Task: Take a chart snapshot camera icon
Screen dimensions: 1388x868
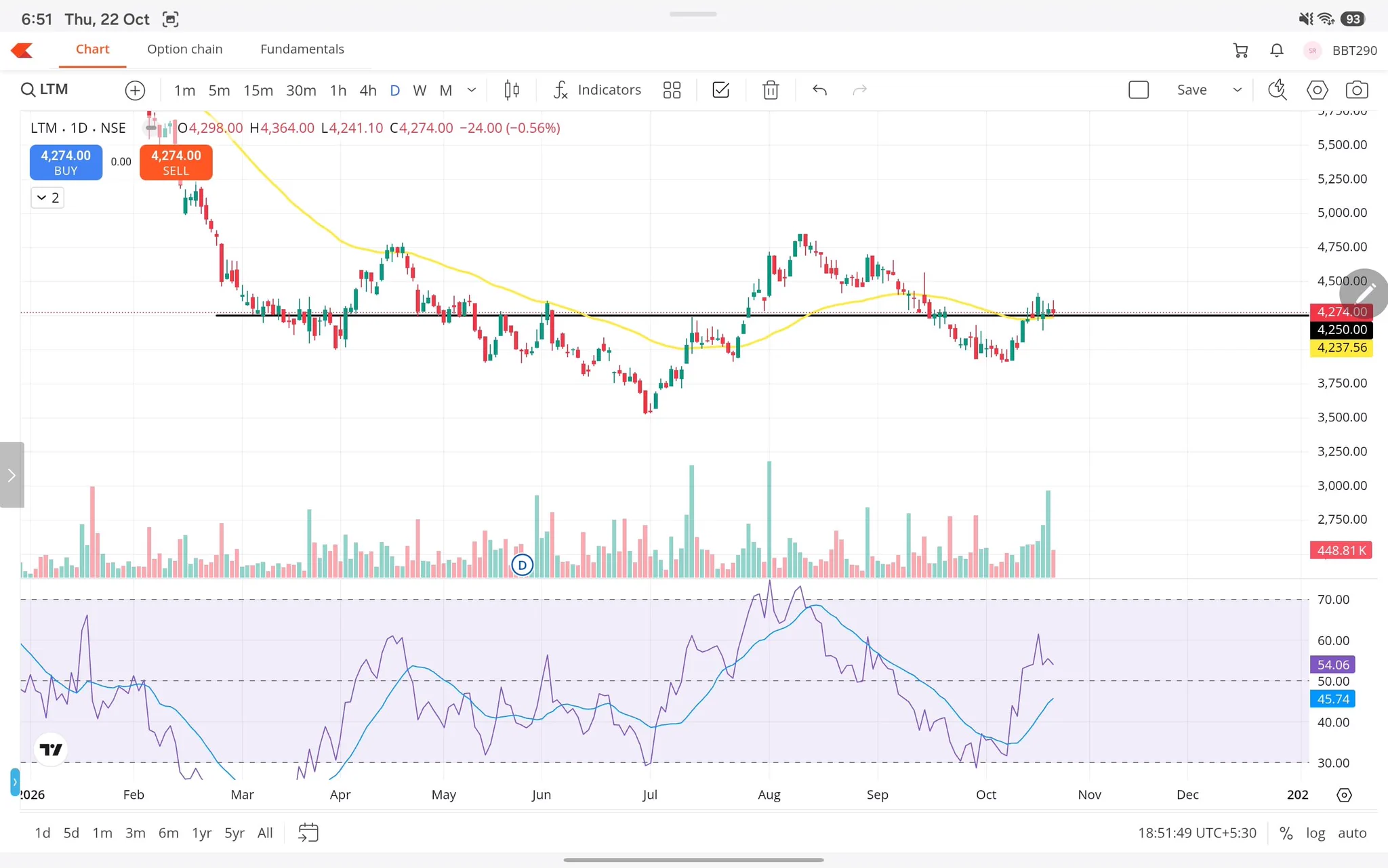Action: click(1357, 90)
